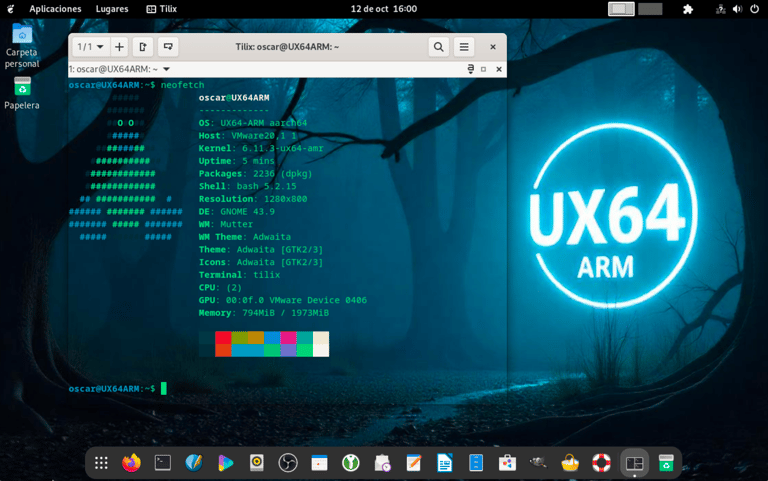
Task: Open the Papelera desktop icon
Action: click(22, 93)
